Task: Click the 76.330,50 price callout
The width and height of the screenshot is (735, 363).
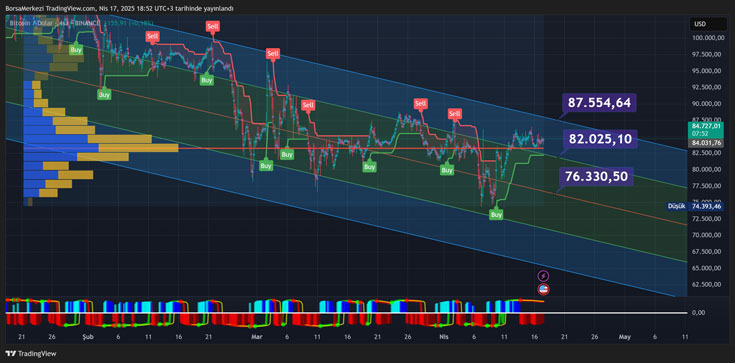Action: click(596, 176)
